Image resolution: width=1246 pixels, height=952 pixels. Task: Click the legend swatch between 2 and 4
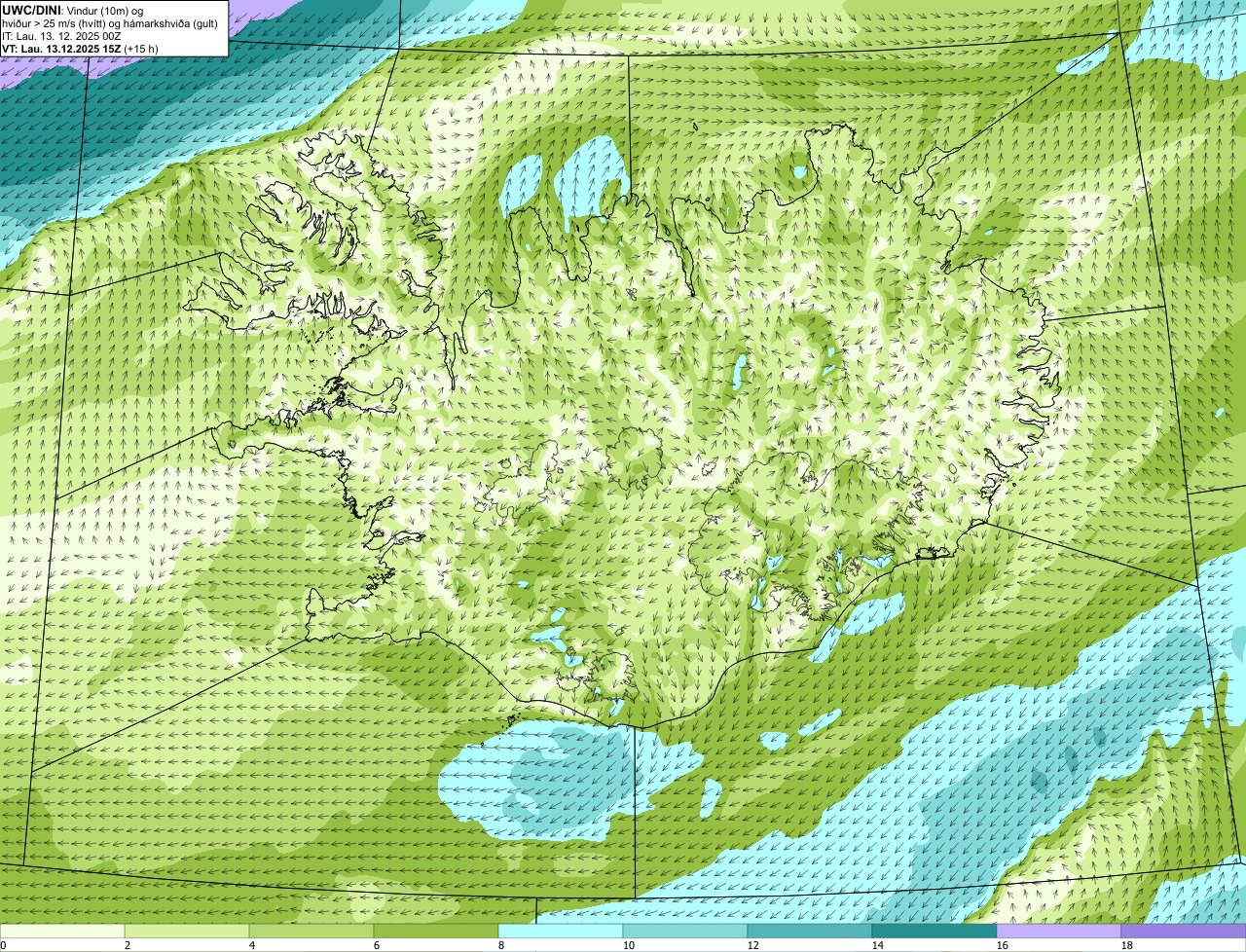click(x=187, y=931)
